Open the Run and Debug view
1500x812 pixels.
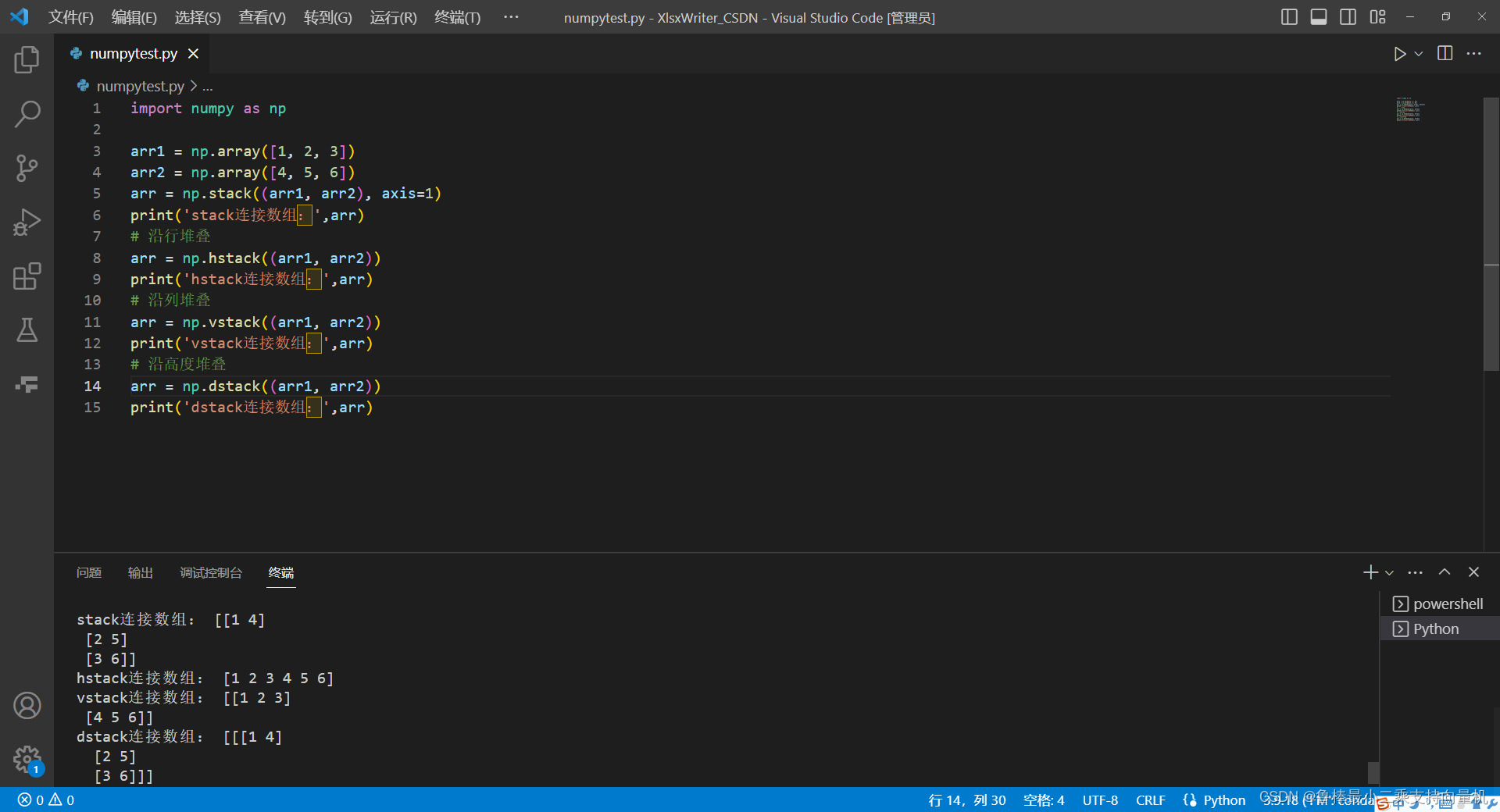point(27,223)
